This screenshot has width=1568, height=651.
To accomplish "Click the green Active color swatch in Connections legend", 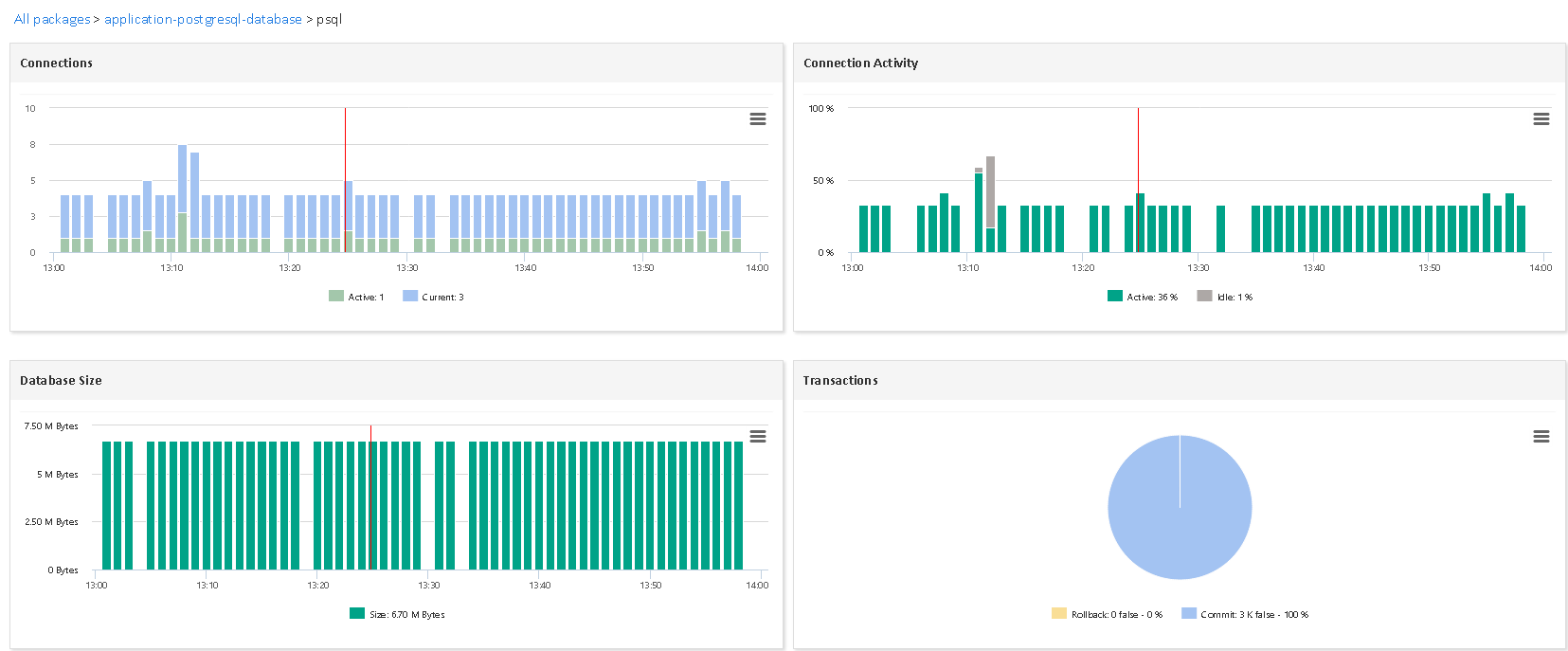I will pos(336,297).
